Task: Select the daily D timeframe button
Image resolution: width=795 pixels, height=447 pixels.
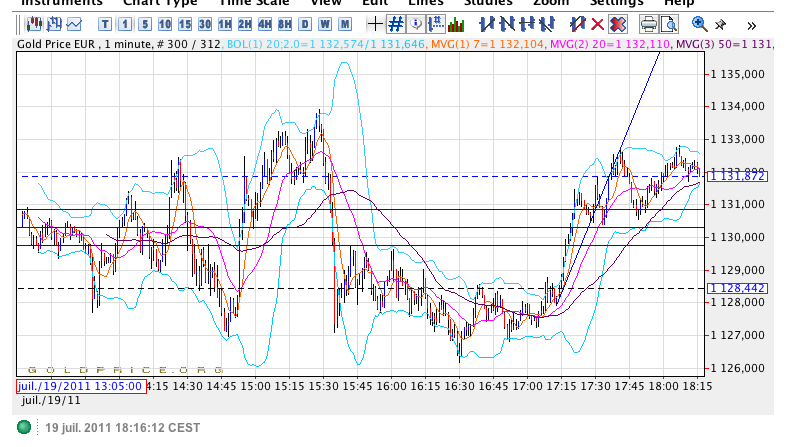Action: (305, 24)
